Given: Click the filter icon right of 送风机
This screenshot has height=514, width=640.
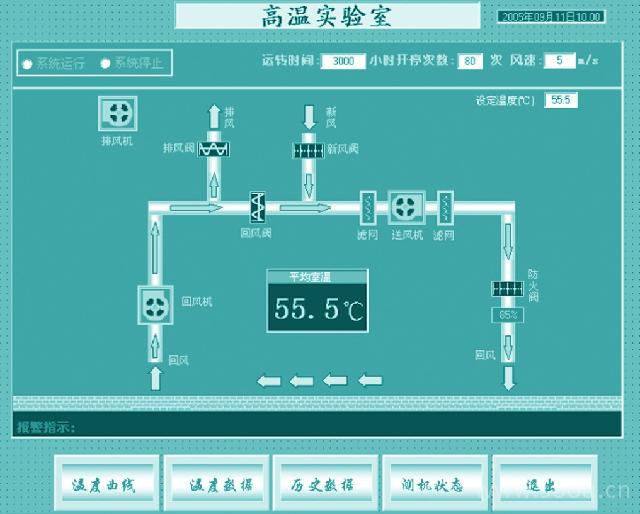Looking at the screenshot, I should pos(445,207).
